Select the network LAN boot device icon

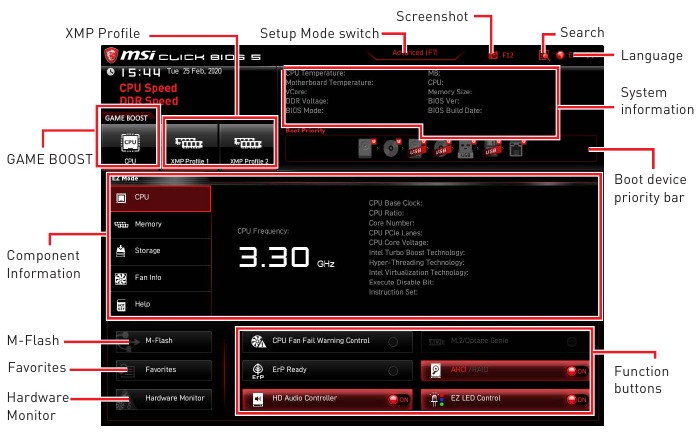tap(516, 148)
